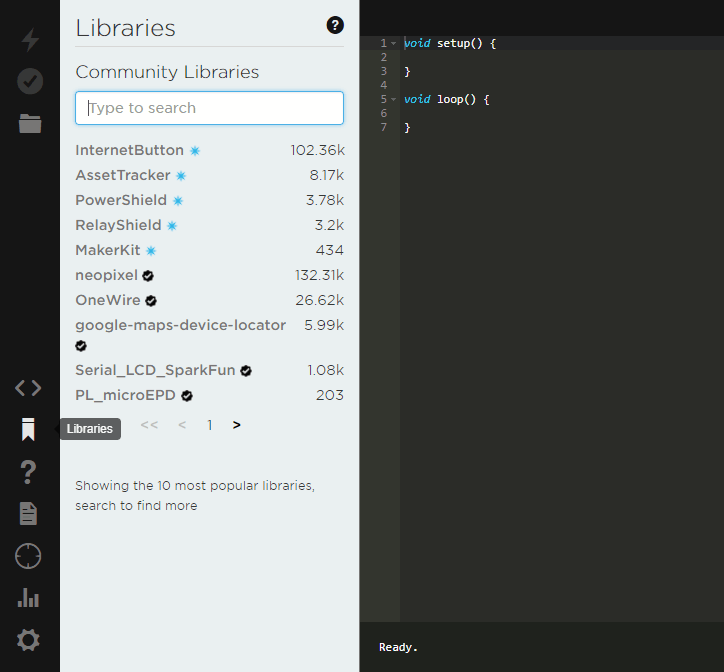The width and height of the screenshot is (724, 672).
Task: Click the Libraries panel help icon
Action: [x=335, y=26]
